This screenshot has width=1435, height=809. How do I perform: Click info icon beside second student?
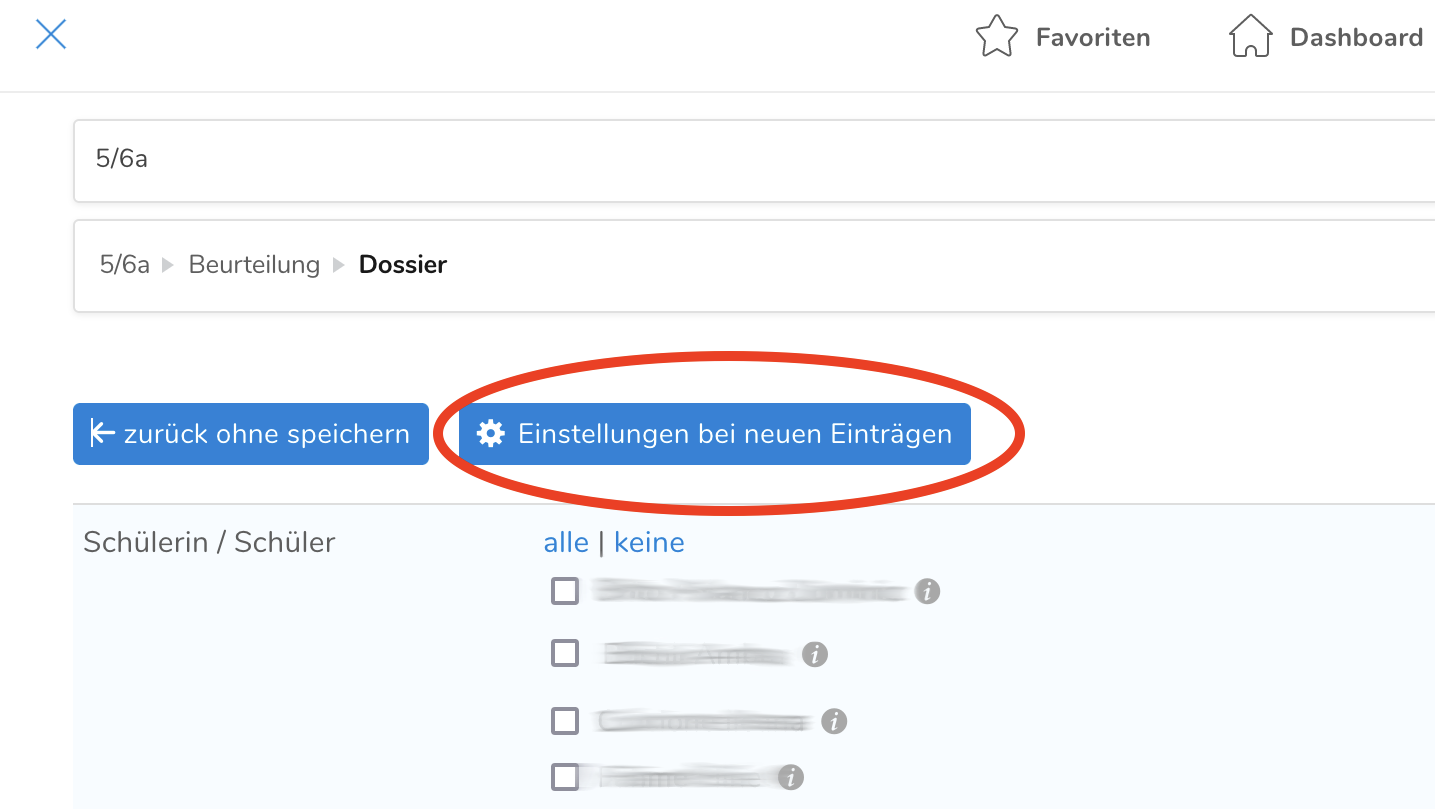(815, 655)
